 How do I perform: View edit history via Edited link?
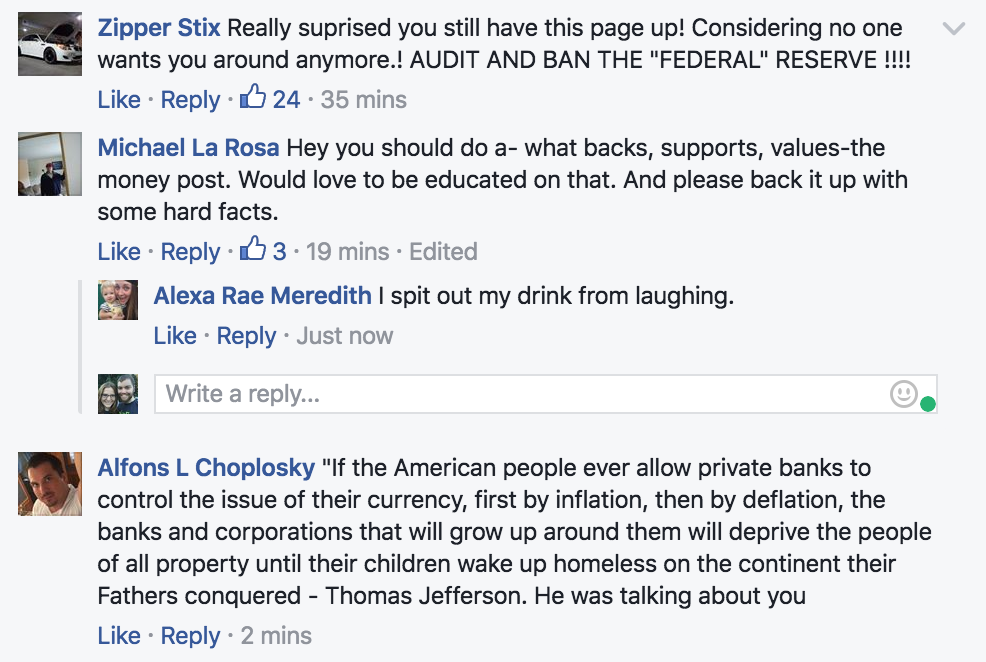click(443, 252)
